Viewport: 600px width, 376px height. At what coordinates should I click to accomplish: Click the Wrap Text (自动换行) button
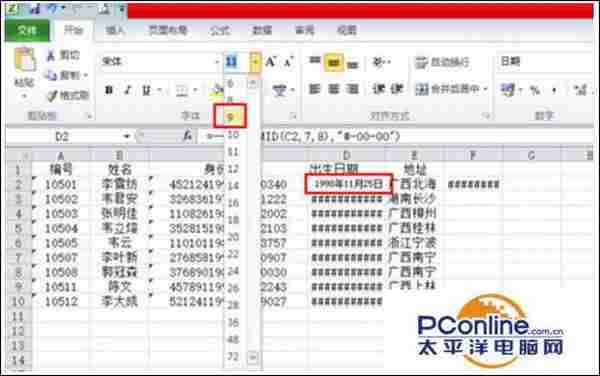pos(442,62)
